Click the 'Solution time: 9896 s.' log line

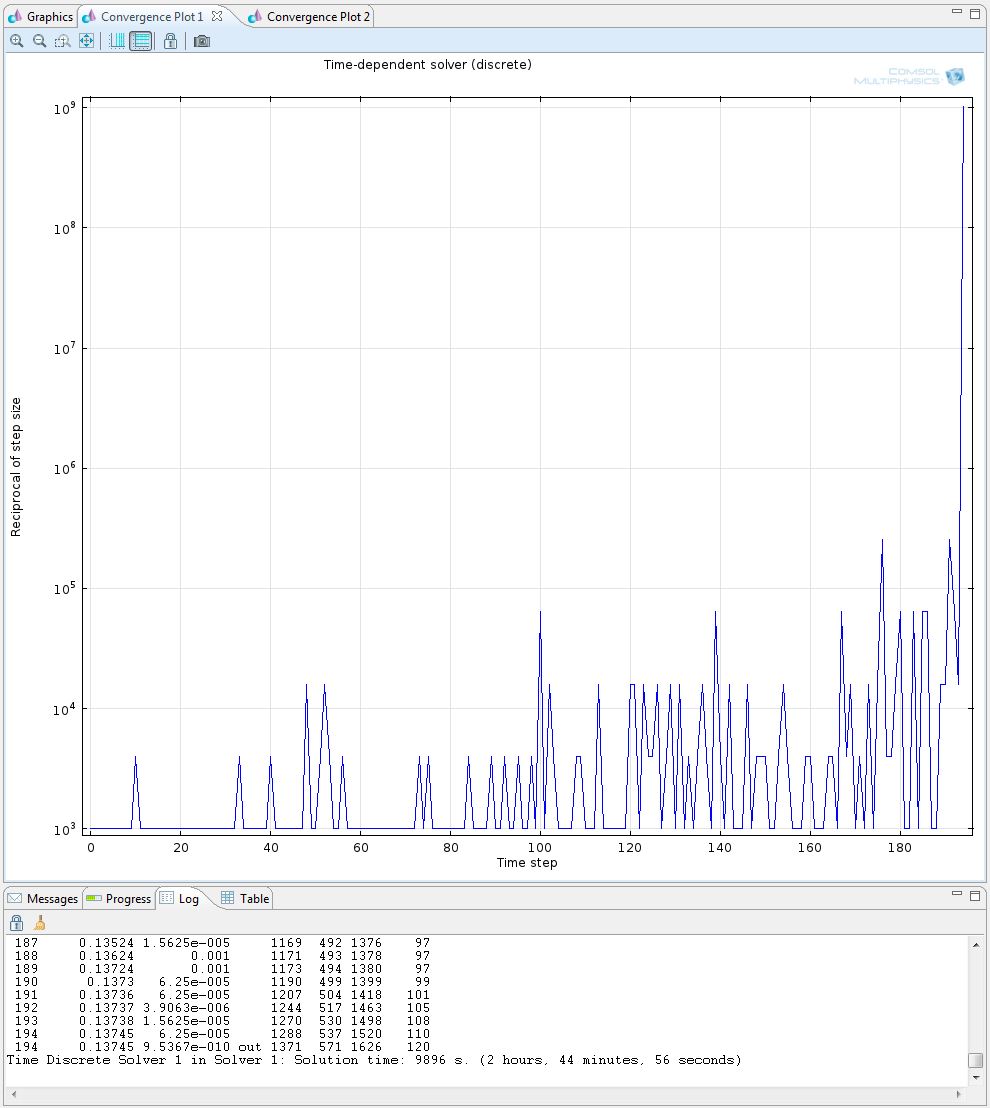(375, 1060)
